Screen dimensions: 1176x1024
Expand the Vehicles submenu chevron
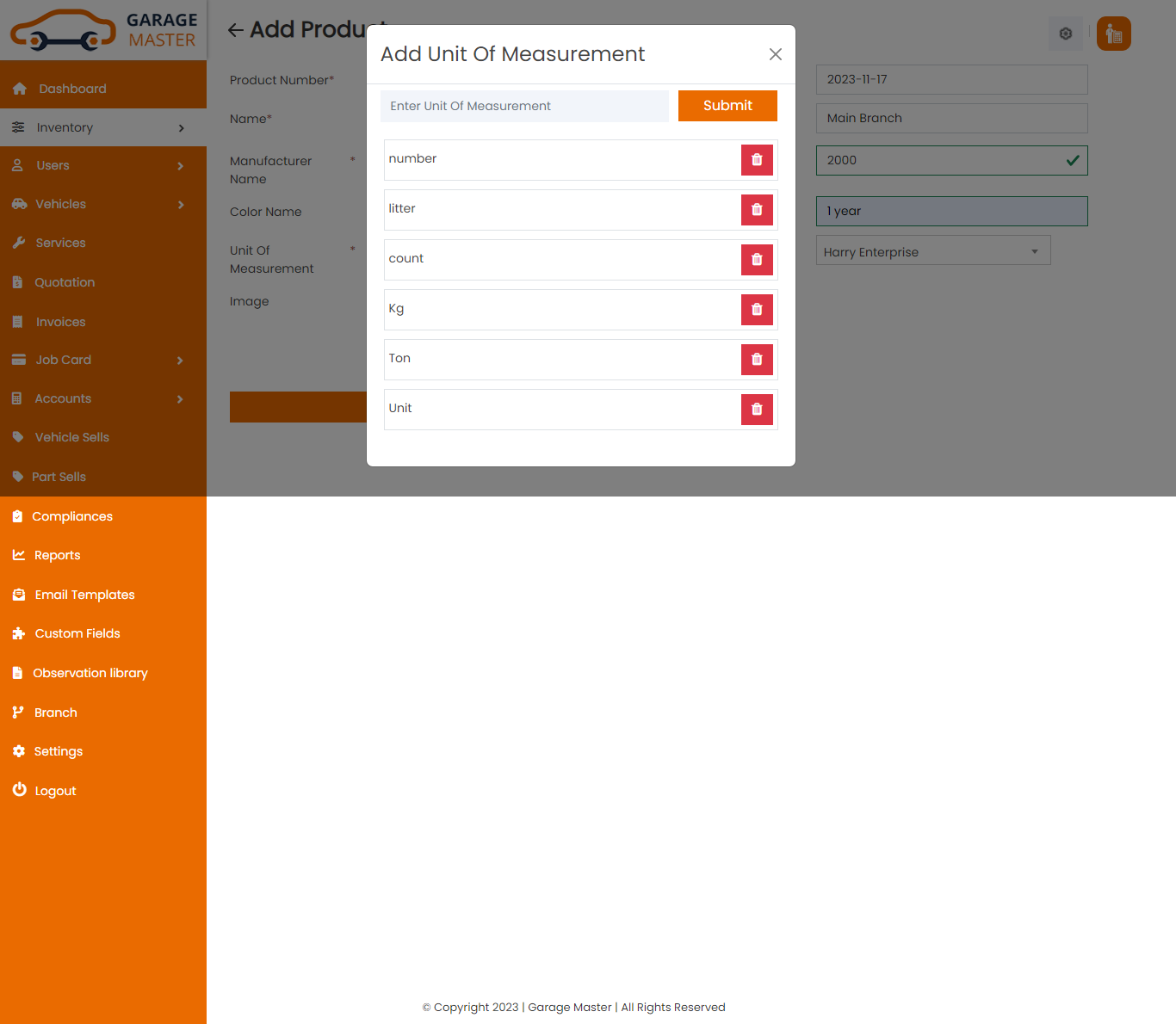[181, 205]
